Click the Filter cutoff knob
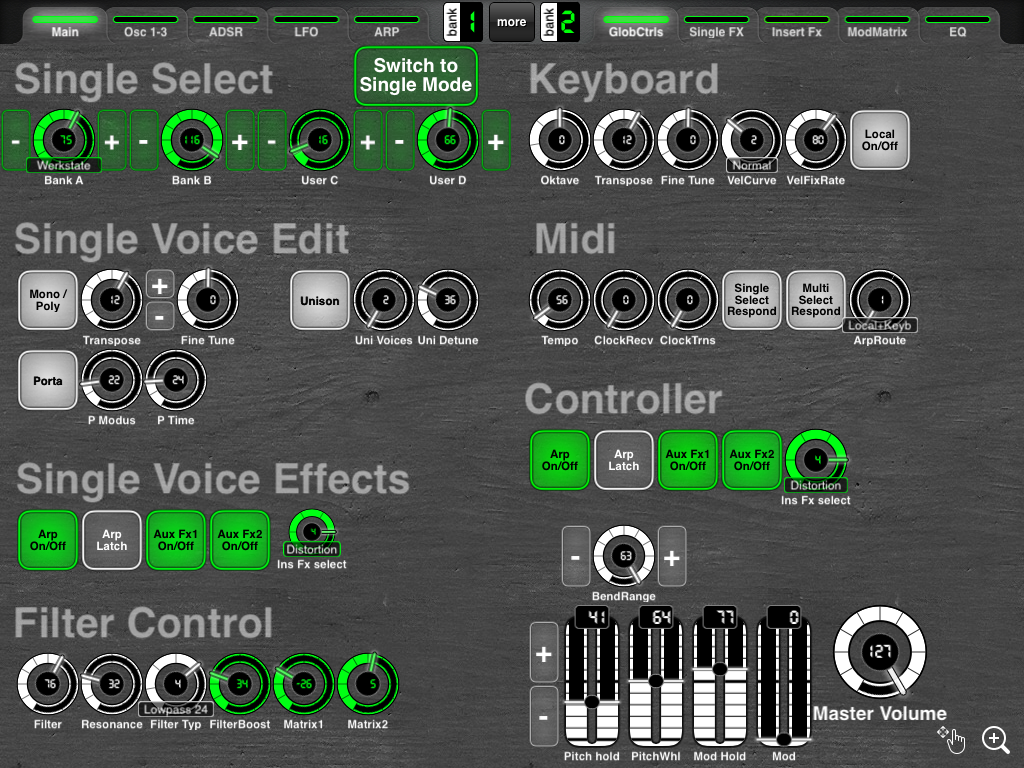The width and height of the screenshot is (1024, 768). point(48,684)
